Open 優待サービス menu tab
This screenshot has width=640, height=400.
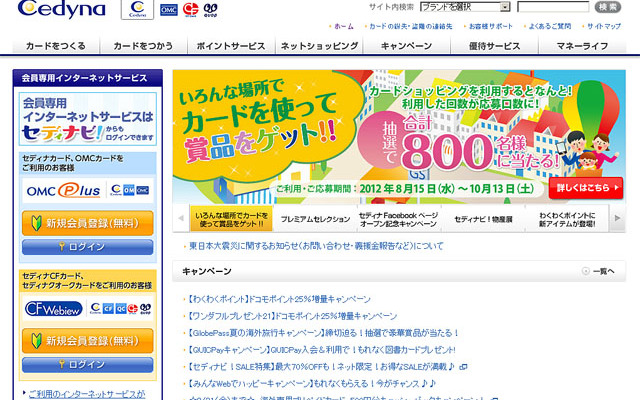494,46
